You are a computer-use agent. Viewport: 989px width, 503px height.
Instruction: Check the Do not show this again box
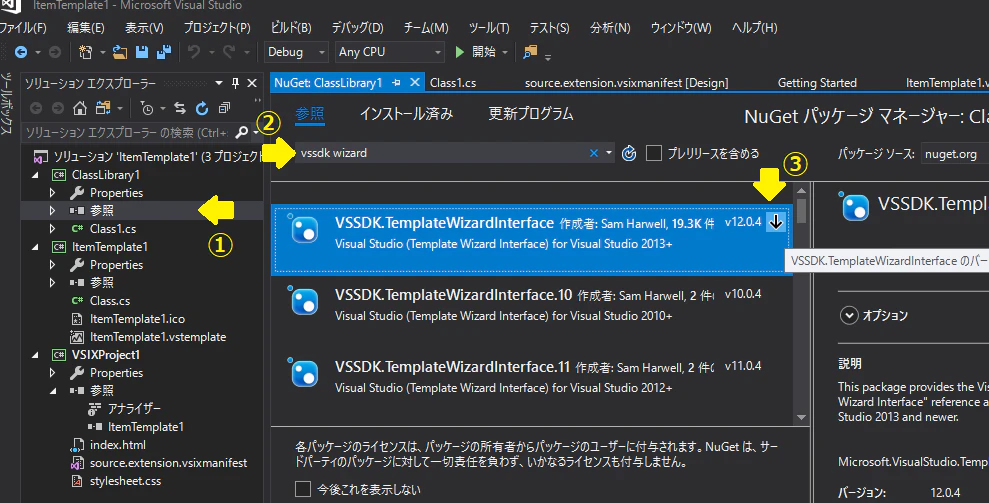pyautogui.click(x=303, y=489)
